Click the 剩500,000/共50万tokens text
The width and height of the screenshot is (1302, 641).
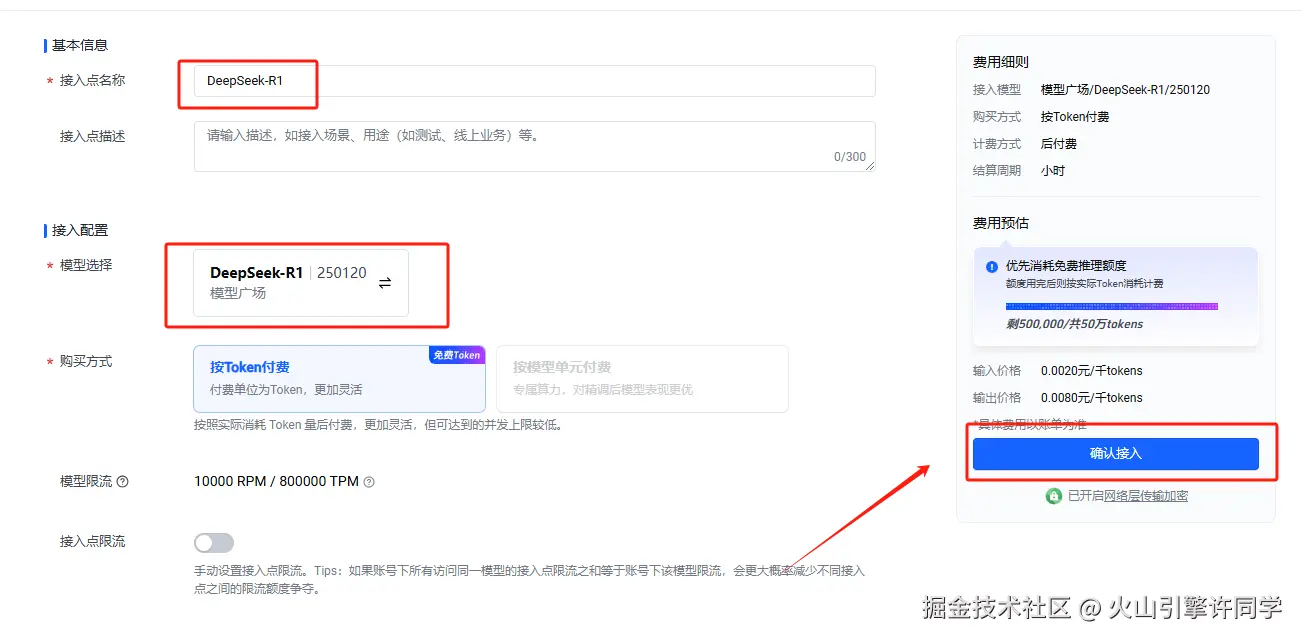click(1074, 324)
